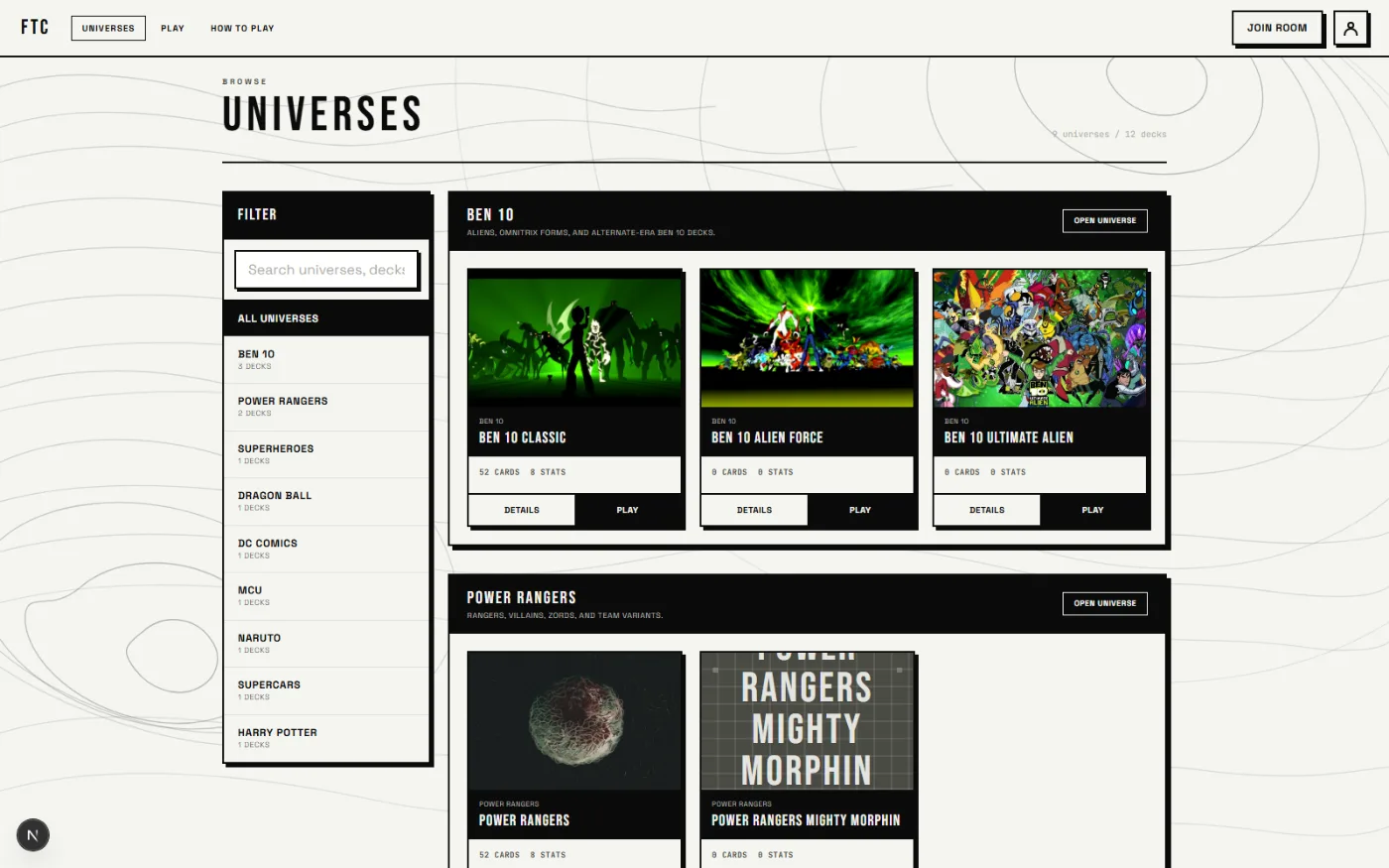Select the All Universes filter
1389x868 pixels.
click(326, 318)
